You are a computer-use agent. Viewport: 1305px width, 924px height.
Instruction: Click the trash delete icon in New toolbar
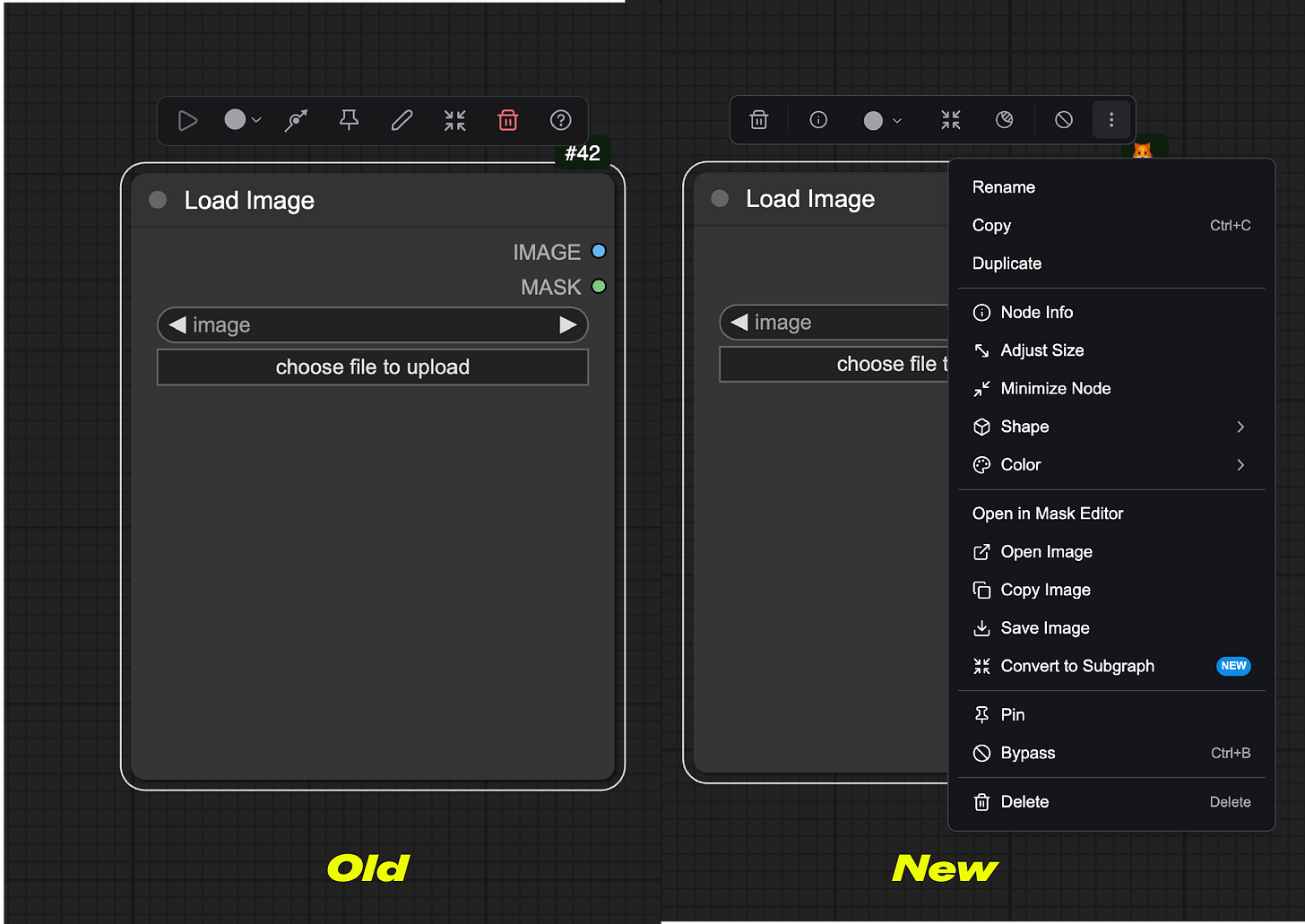pyautogui.click(x=759, y=120)
